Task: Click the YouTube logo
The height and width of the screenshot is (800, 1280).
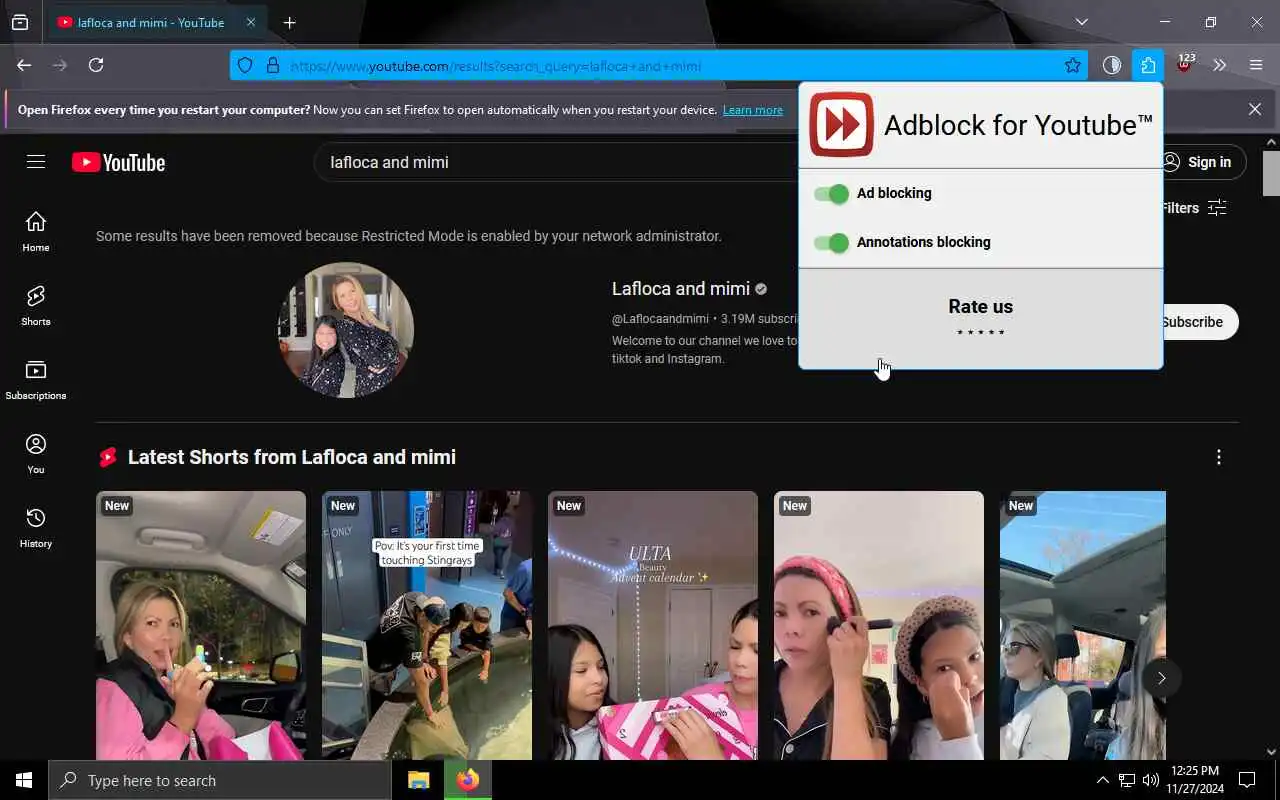Action: [118, 162]
